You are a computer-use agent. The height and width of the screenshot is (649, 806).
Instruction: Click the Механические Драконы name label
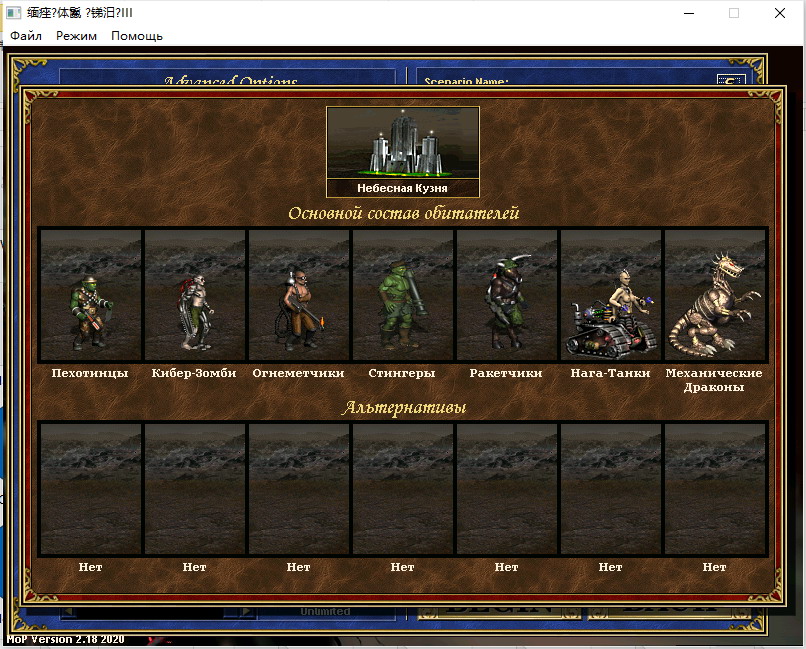tap(714, 380)
